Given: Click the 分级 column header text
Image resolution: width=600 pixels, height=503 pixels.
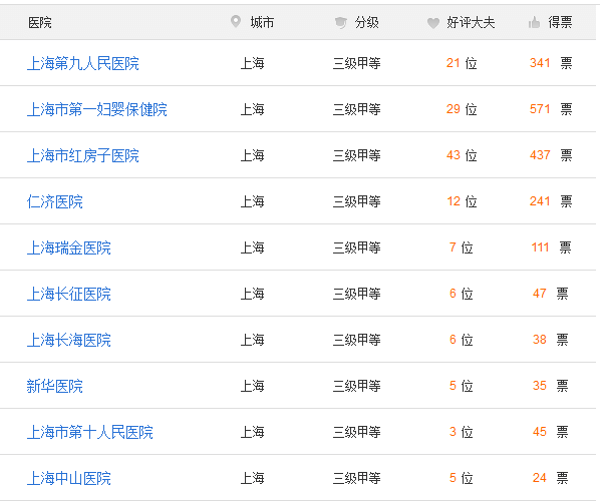Looking at the screenshot, I should pyautogui.click(x=367, y=22).
